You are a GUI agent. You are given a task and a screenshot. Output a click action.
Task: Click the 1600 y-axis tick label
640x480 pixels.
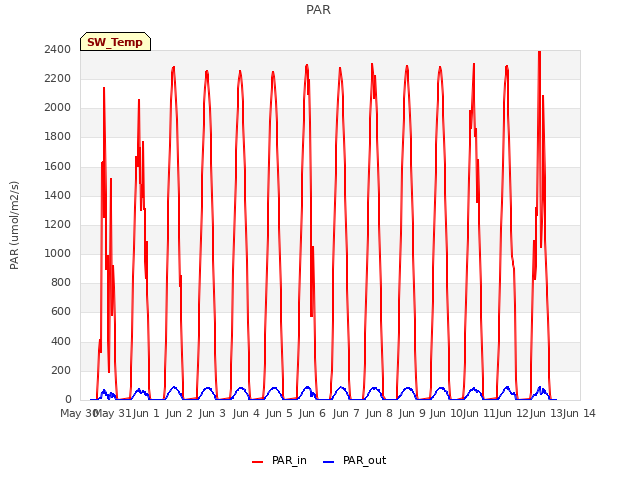[x=58, y=166]
